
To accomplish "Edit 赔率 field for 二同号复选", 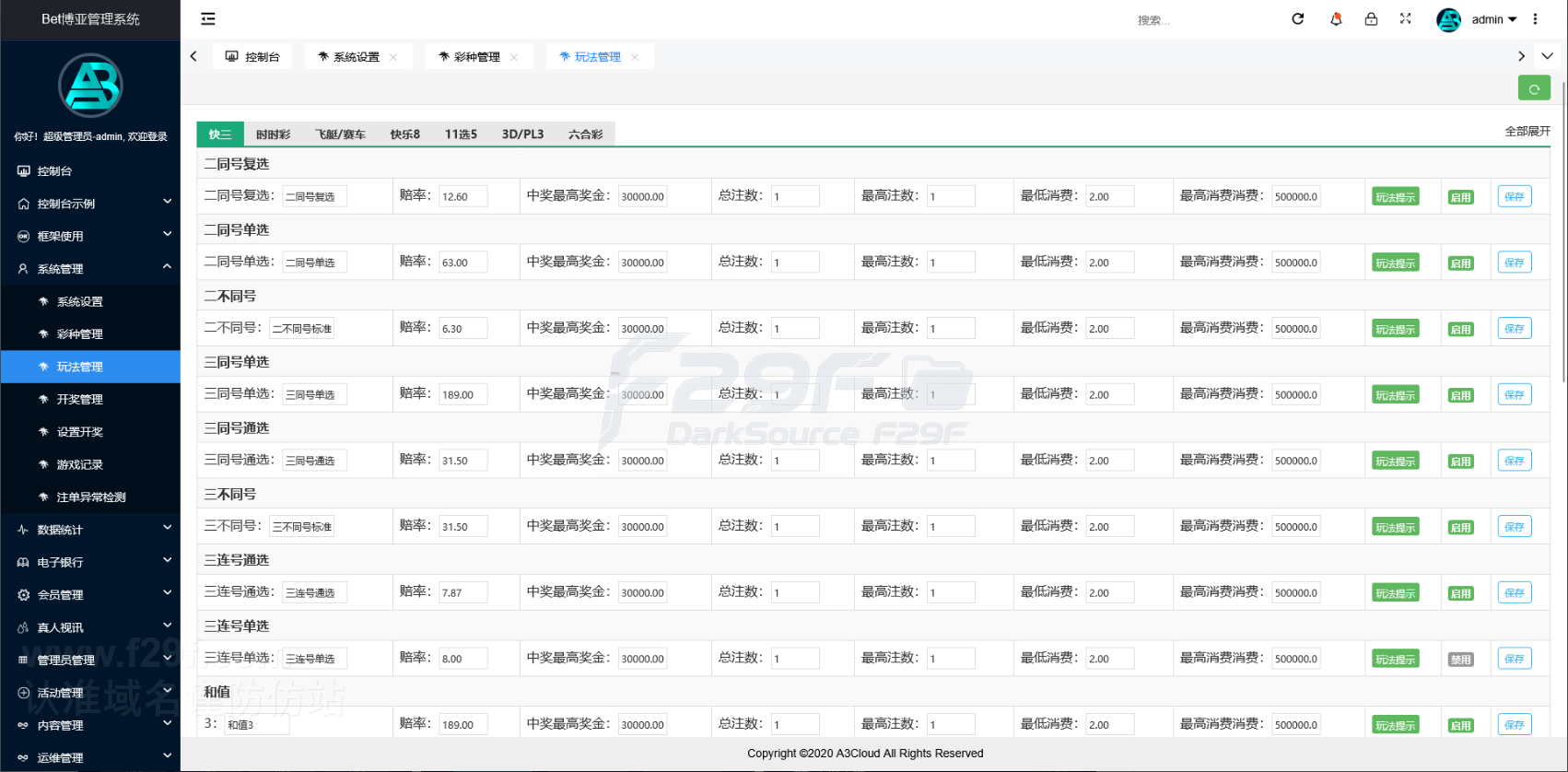I will click(462, 196).
